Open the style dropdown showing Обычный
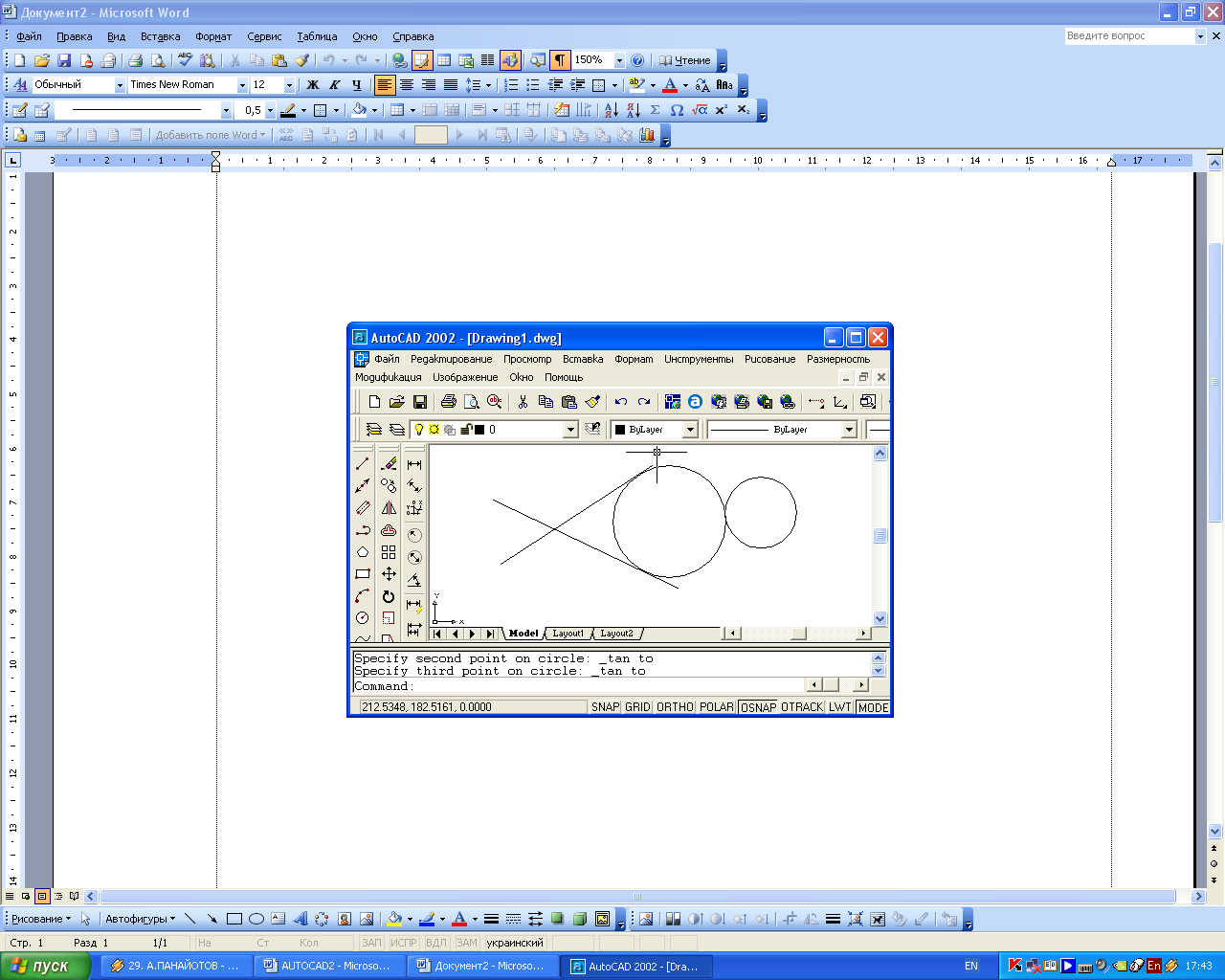The width and height of the screenshot is (1225, 980). (121, 85)
